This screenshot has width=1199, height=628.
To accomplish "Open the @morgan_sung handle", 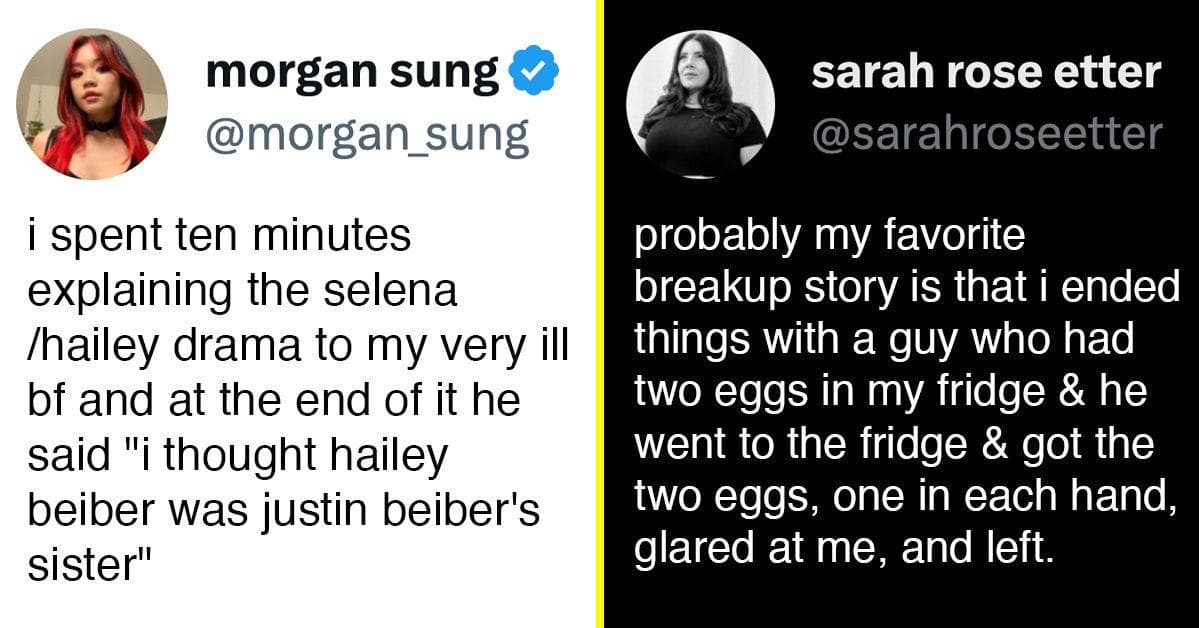I will 366,135.
